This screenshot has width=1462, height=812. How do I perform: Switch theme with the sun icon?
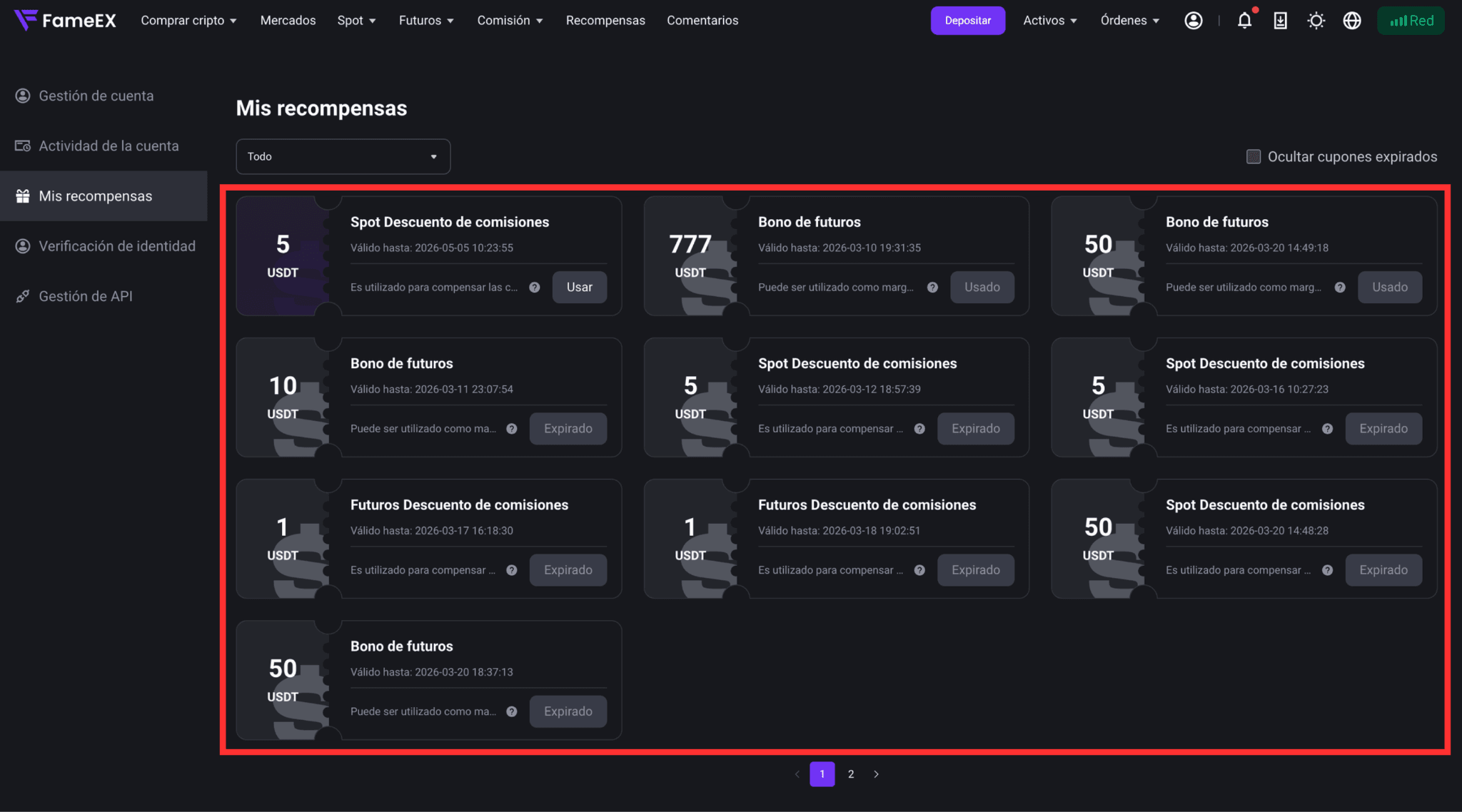coord(1316,21)
